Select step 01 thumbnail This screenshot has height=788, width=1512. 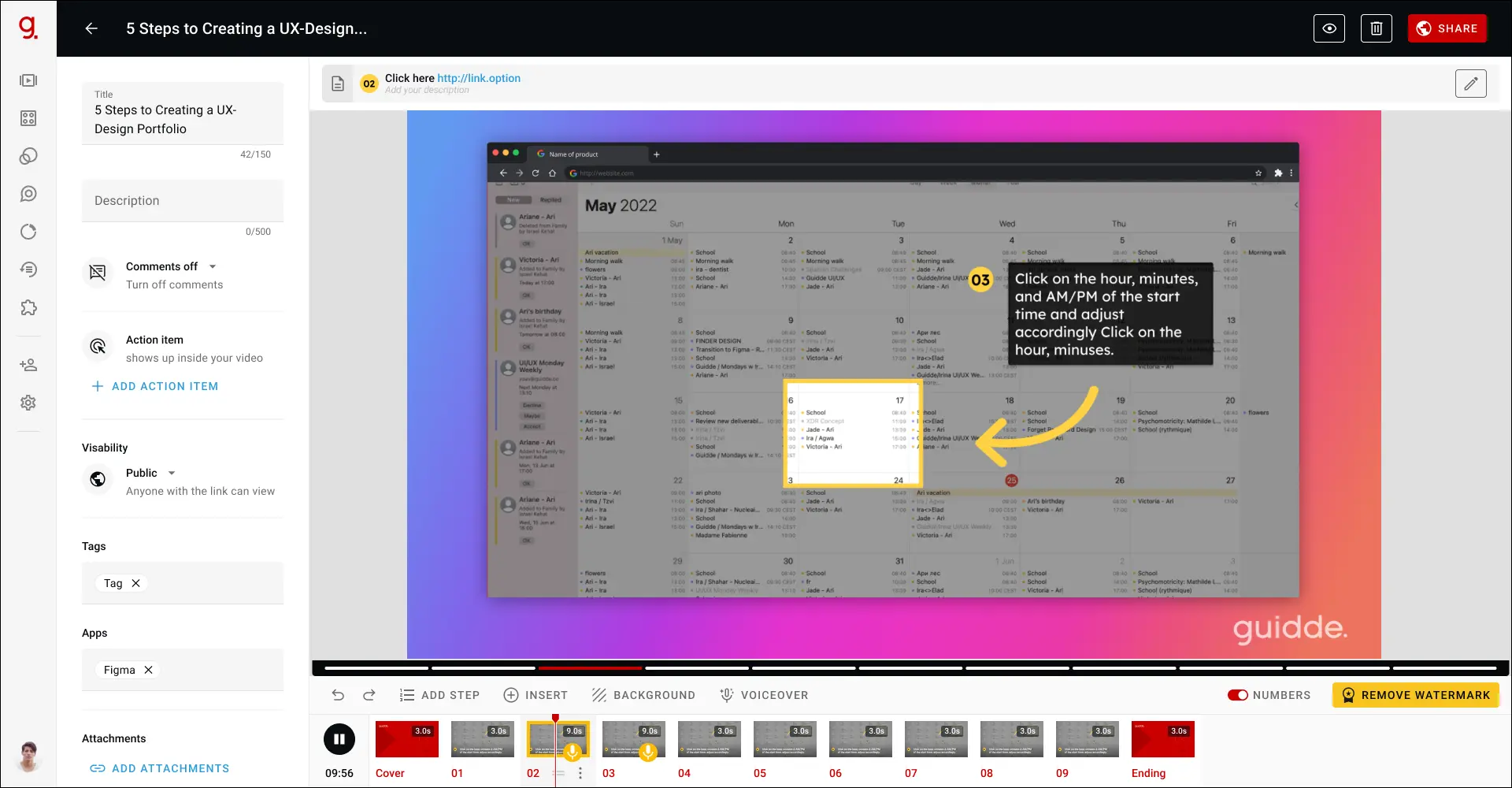point(483,739)
